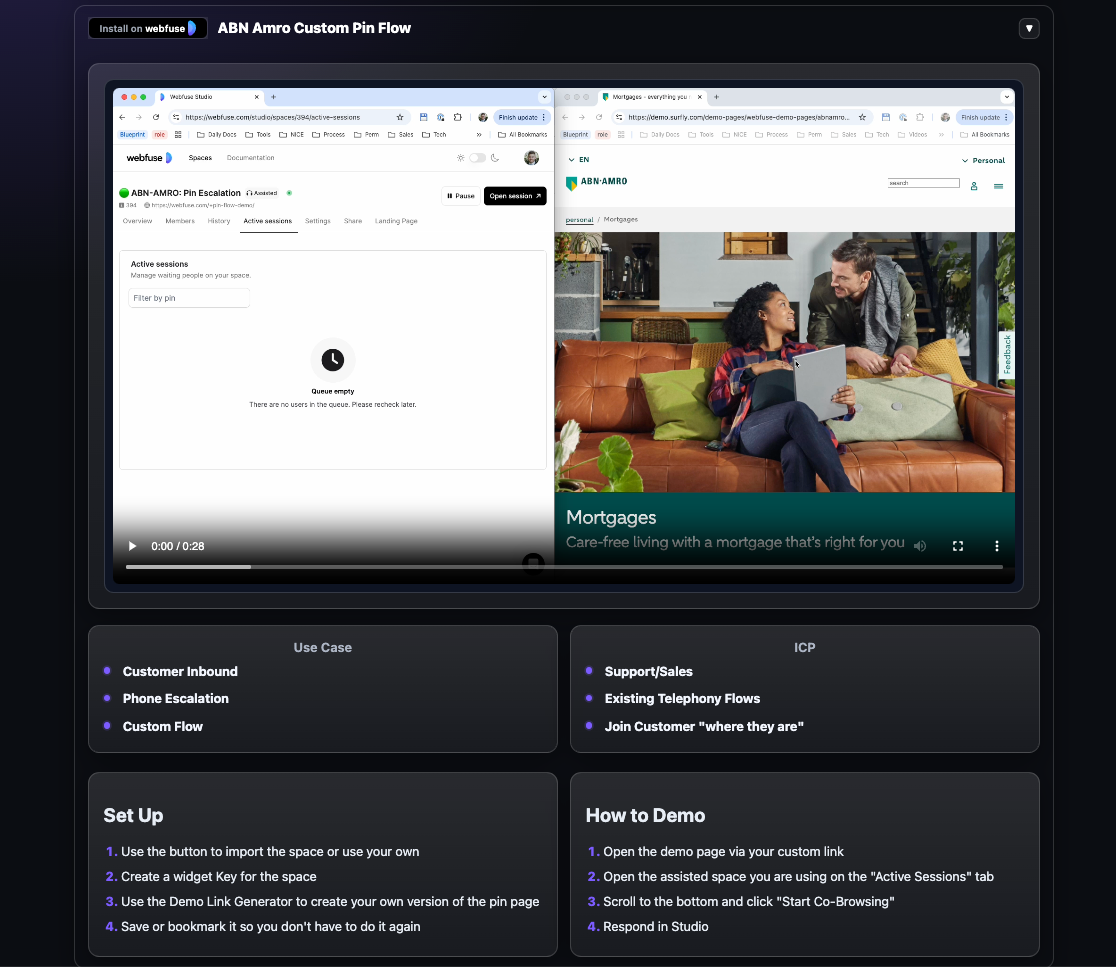The width and height of the screenshot is (1116, 967).
Task: Click the webfuse logo in the Studio header
Action: pos(149,158)
